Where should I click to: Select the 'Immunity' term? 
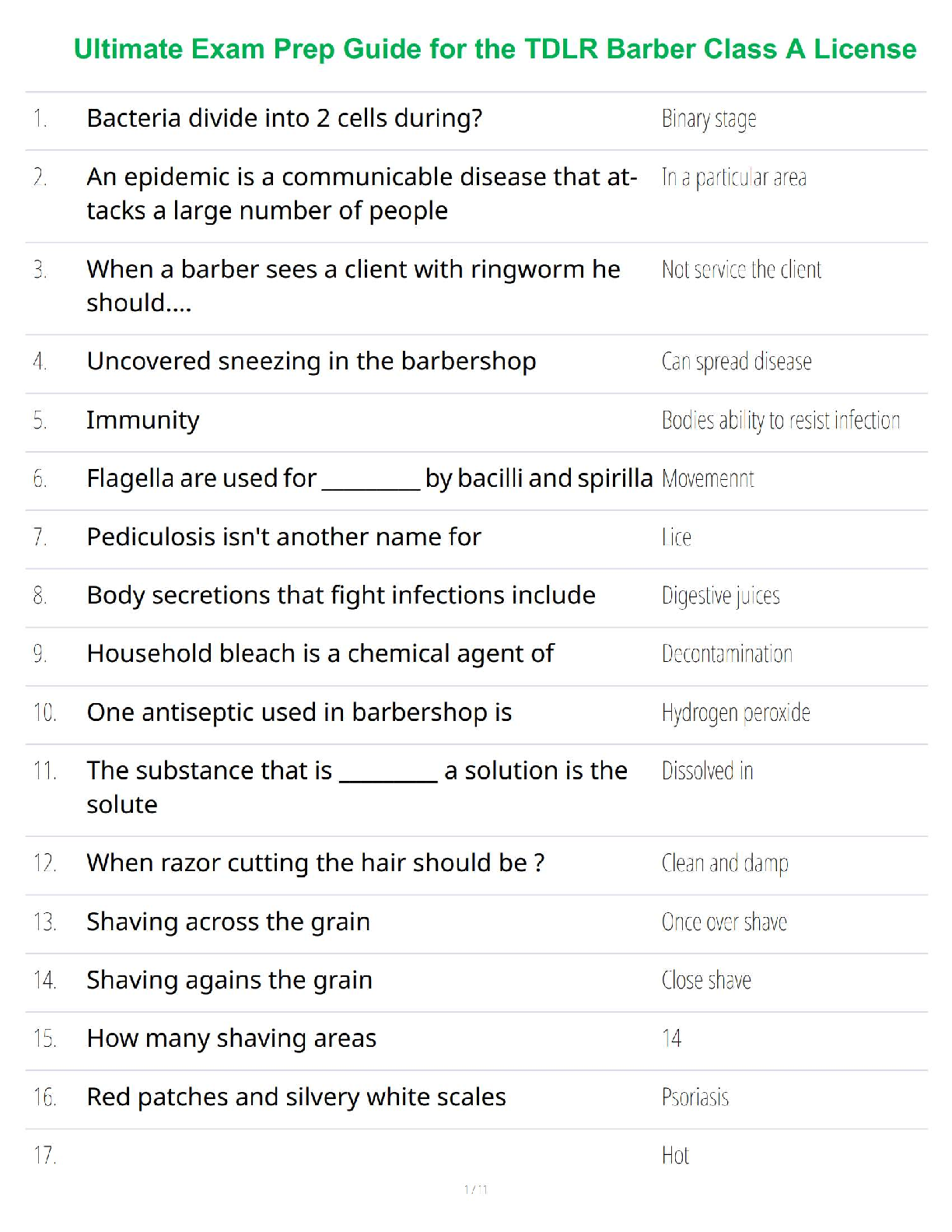(142, 420)
